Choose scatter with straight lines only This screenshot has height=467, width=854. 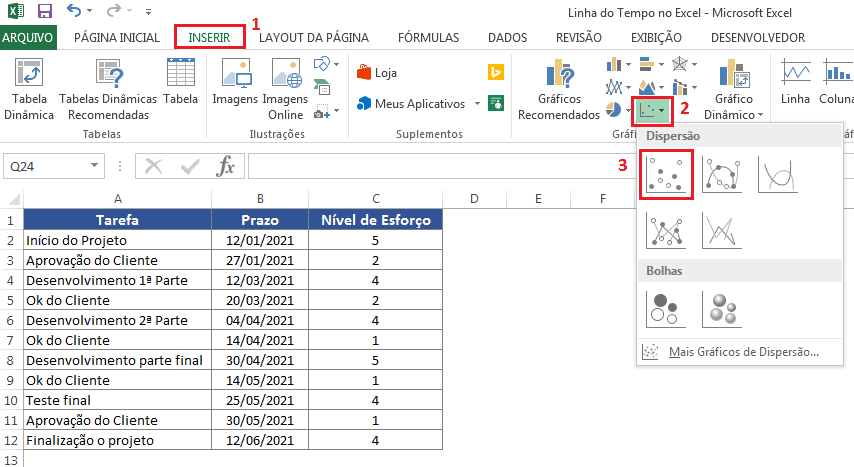point(721,229)
